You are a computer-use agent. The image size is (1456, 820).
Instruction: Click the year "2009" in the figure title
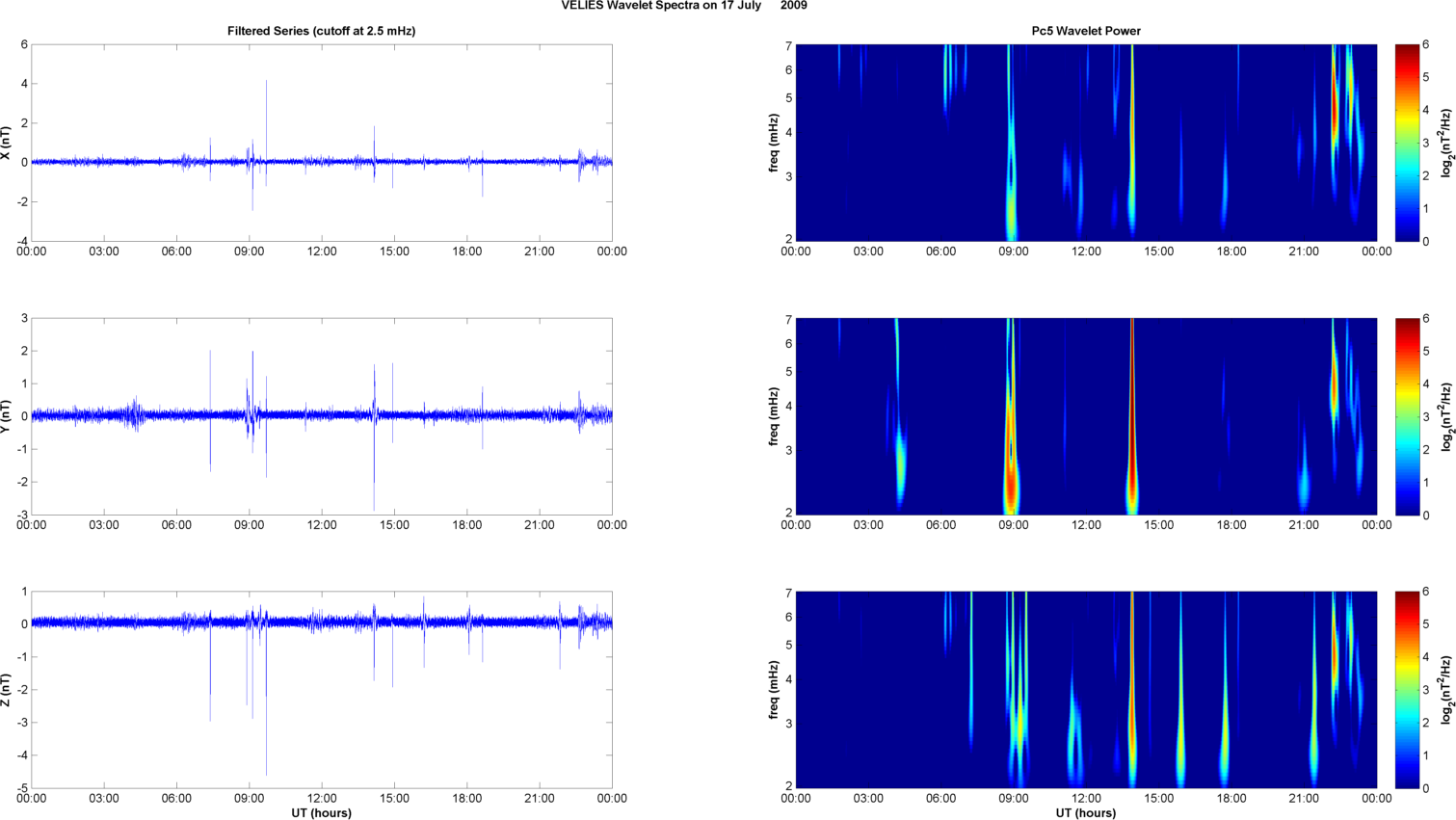pos(794,6)
